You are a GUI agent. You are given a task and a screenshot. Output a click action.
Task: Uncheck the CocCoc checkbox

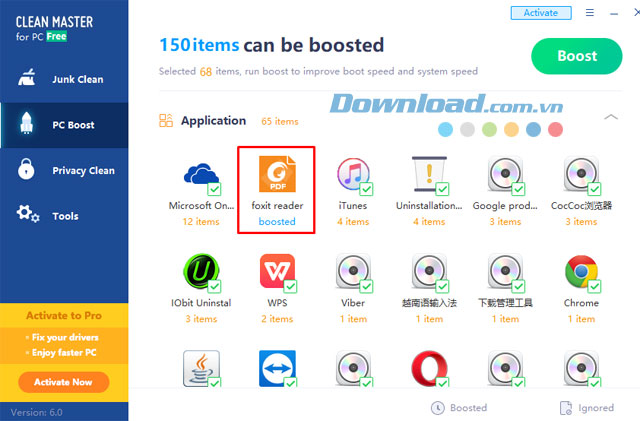coord(594,189)
